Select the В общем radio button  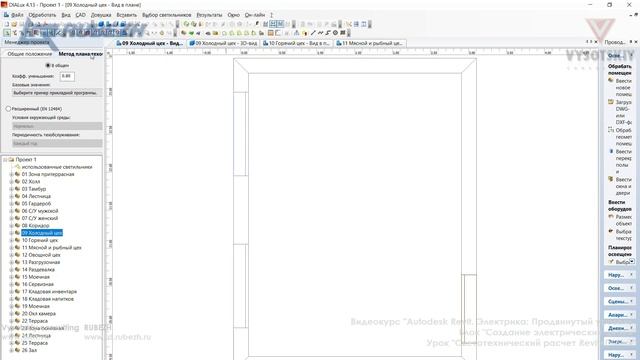pos(48,65)
